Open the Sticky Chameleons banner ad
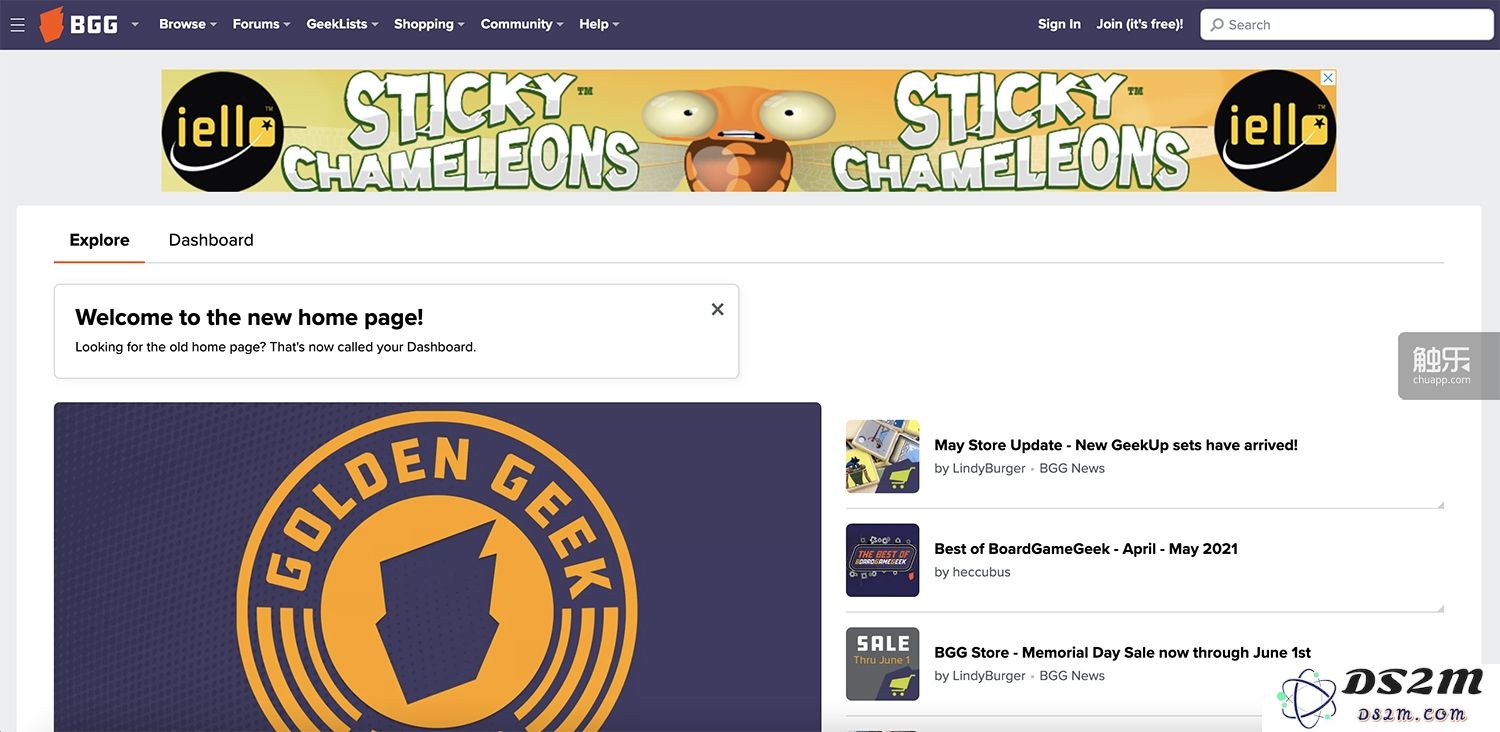 tap(748, 131)
